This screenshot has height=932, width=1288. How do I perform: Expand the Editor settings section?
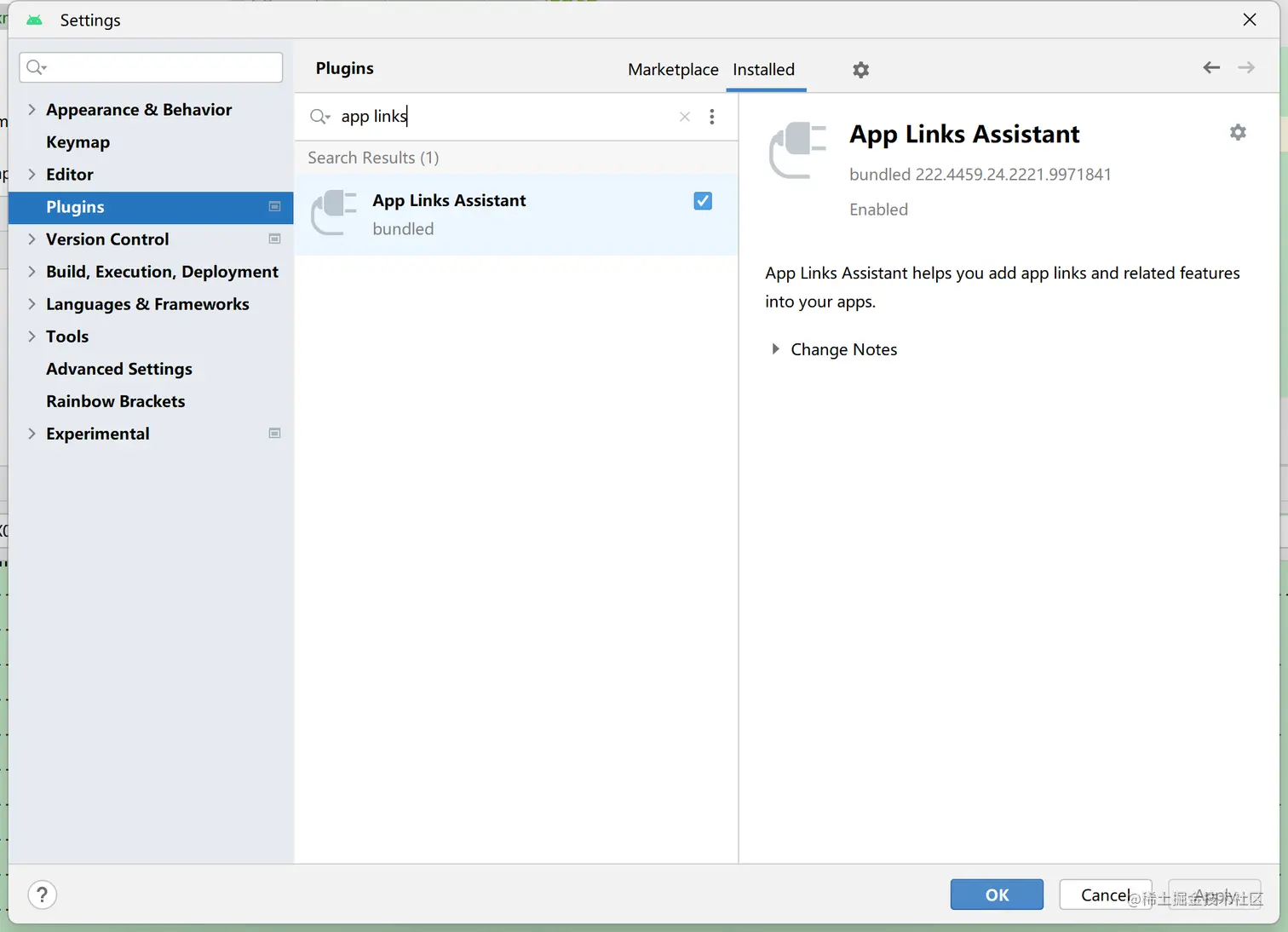coord(32,174)
